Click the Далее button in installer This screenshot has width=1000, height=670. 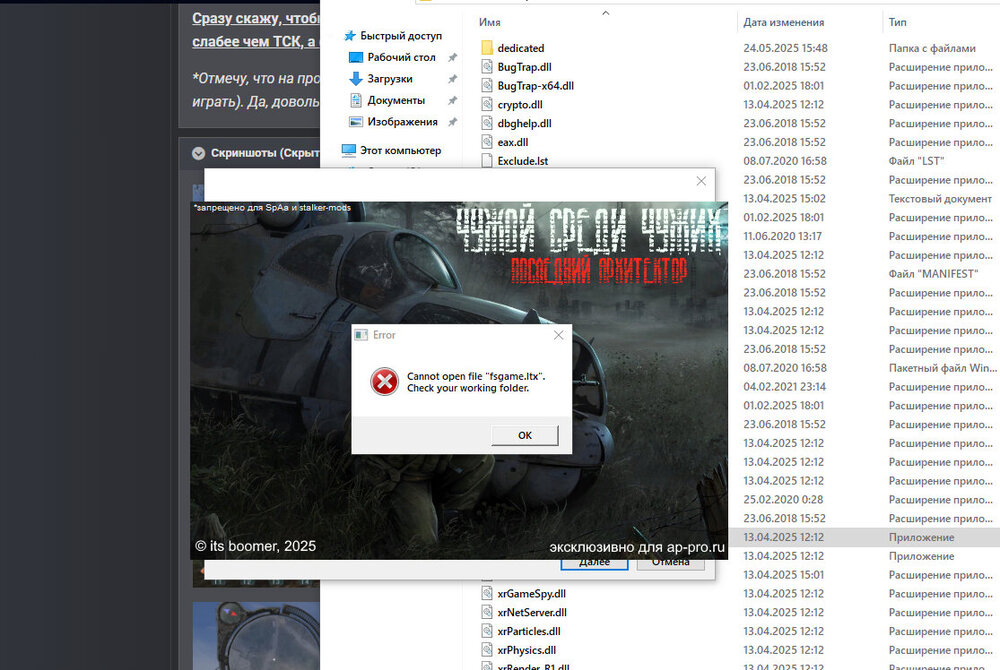point(594,564)
